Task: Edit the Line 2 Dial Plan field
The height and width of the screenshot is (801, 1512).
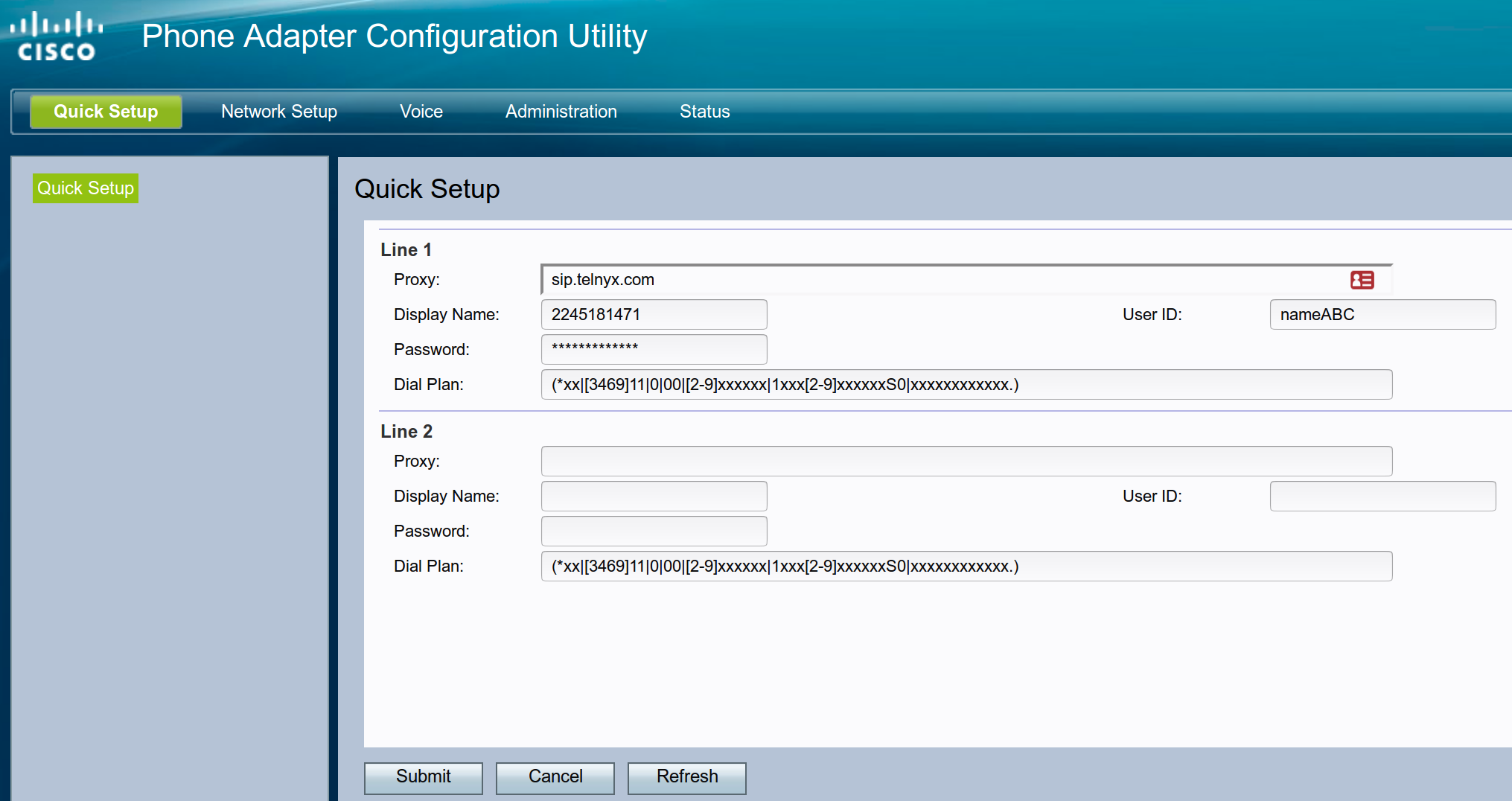Action: (966, 567)
